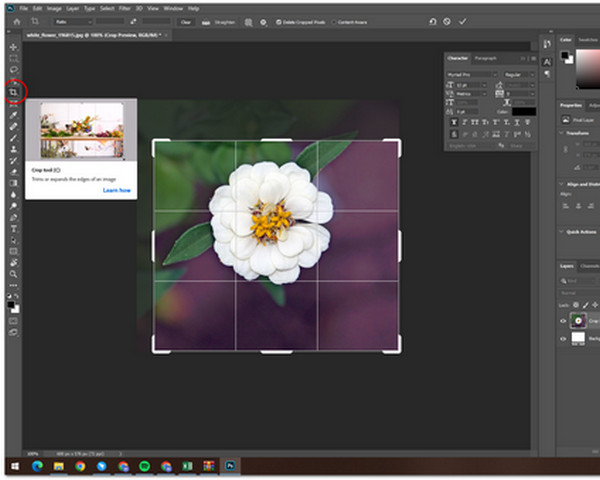Toggle Underline in Character panel
This screenshot has height=480, width=600.
point(517,122)
